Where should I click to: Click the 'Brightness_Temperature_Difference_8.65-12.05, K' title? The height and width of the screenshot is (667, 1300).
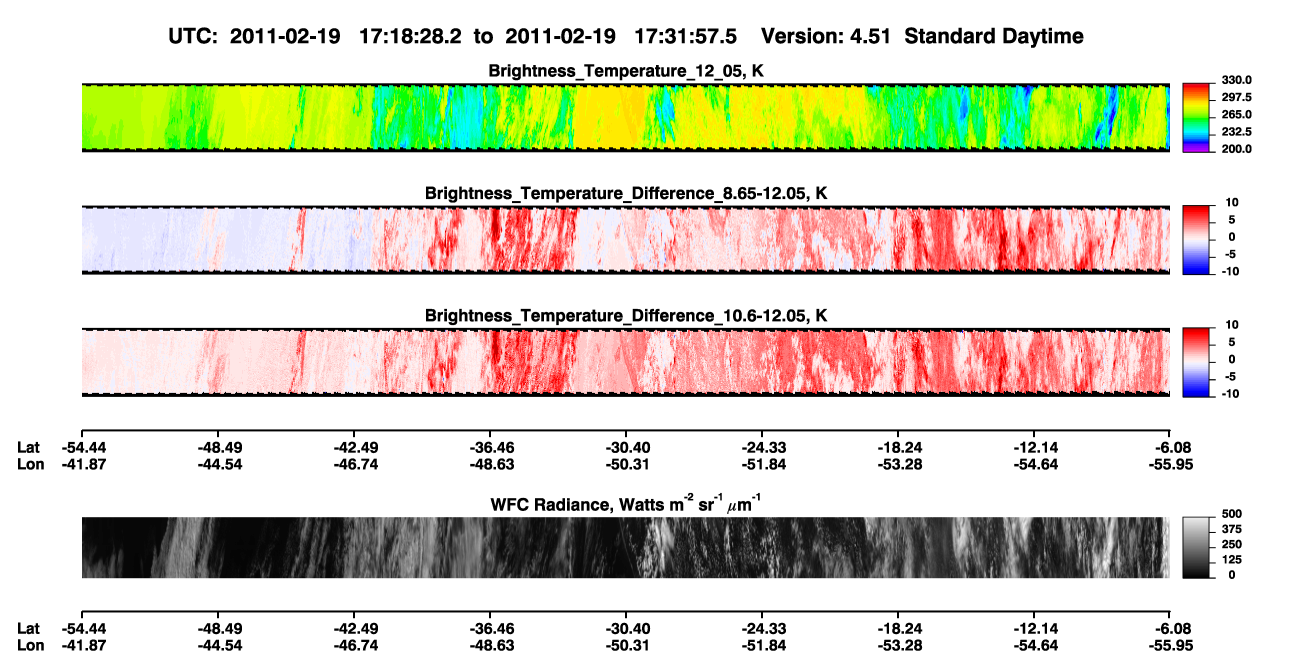(x=626, y=193)
